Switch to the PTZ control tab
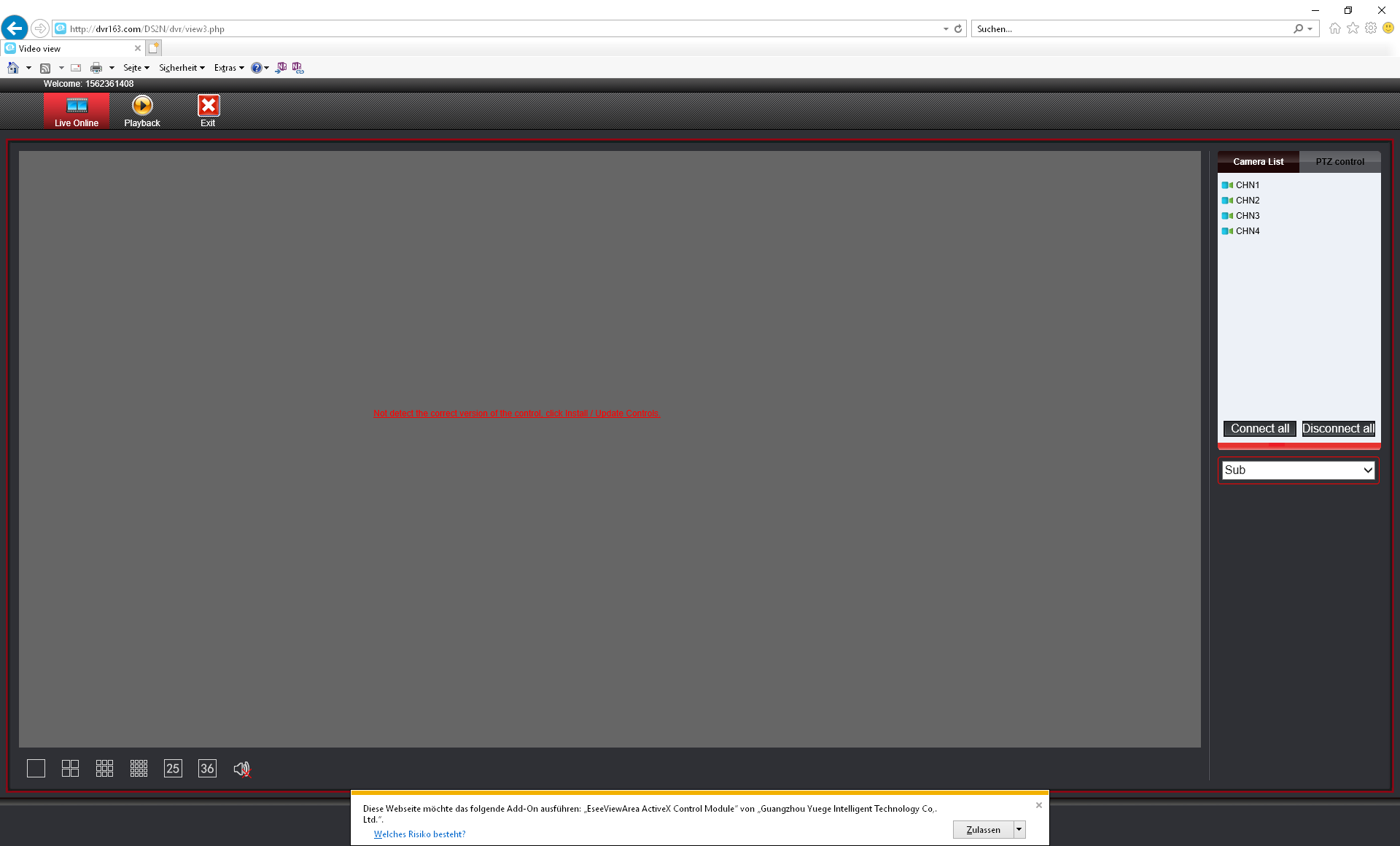 point(1339,162)
